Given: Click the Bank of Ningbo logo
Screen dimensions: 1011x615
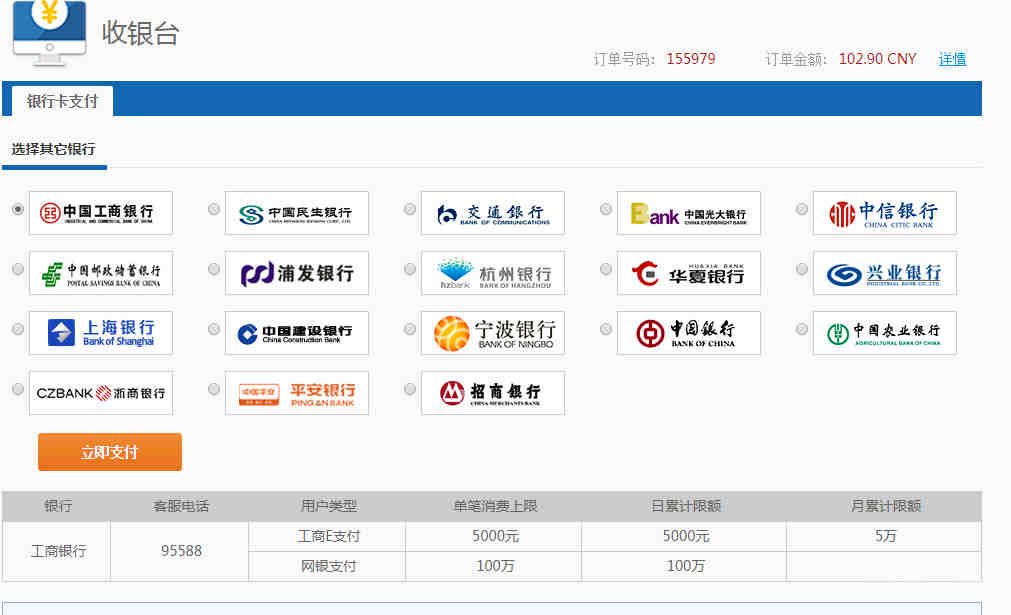Looking at the screenshot, I should pyautogui.click(x=493, y=333).
